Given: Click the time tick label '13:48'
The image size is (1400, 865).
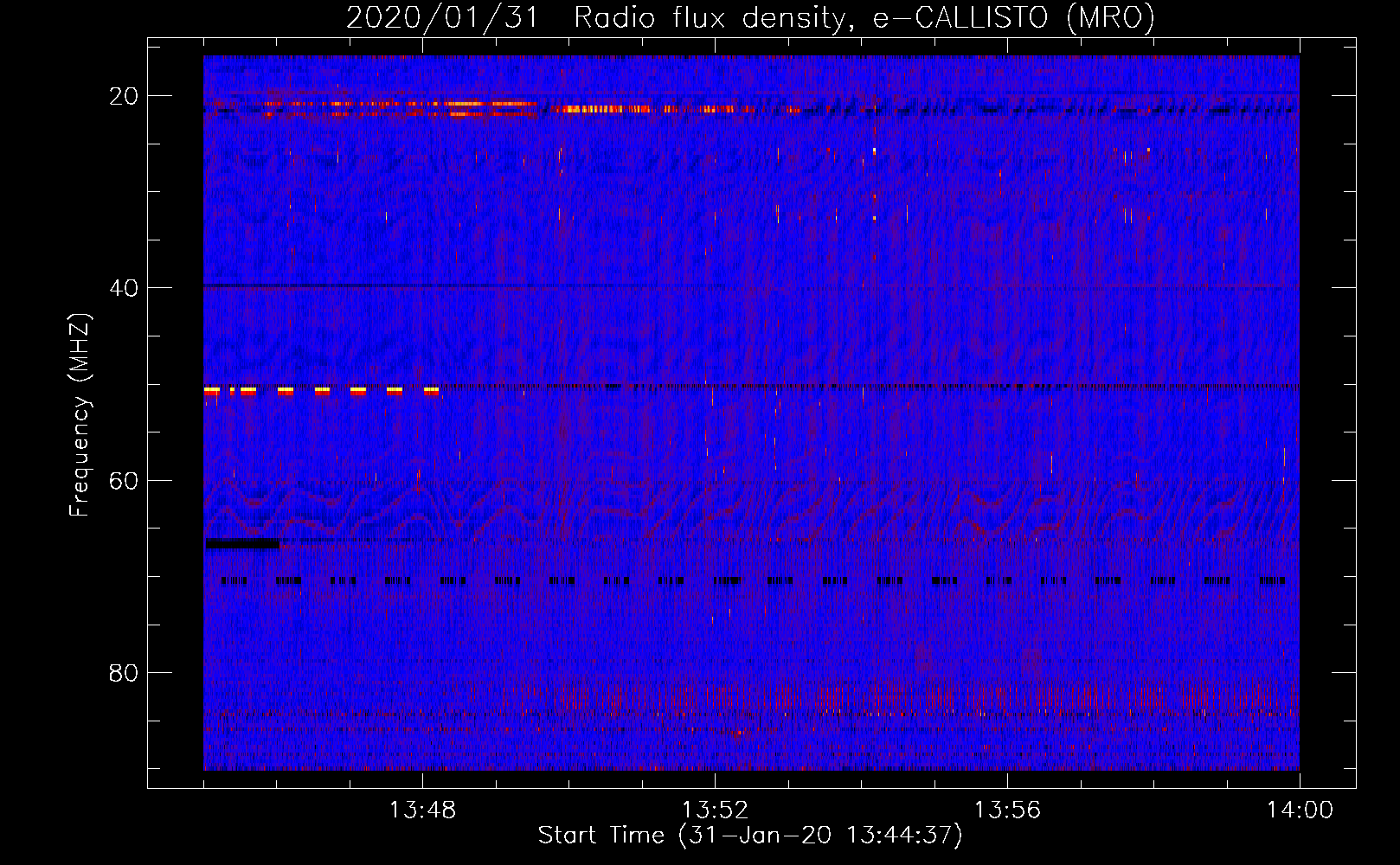Looking at the screenshot, I should 423,811.
